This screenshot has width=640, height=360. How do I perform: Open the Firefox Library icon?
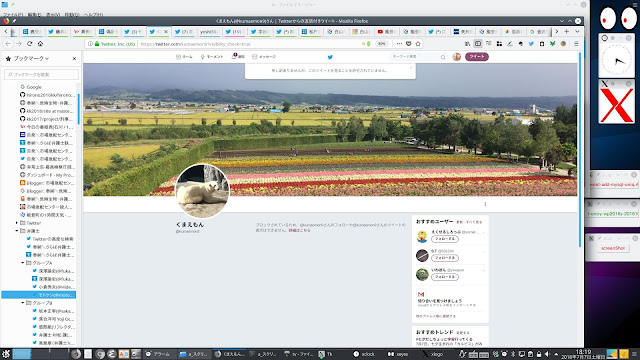coord(467,44)
